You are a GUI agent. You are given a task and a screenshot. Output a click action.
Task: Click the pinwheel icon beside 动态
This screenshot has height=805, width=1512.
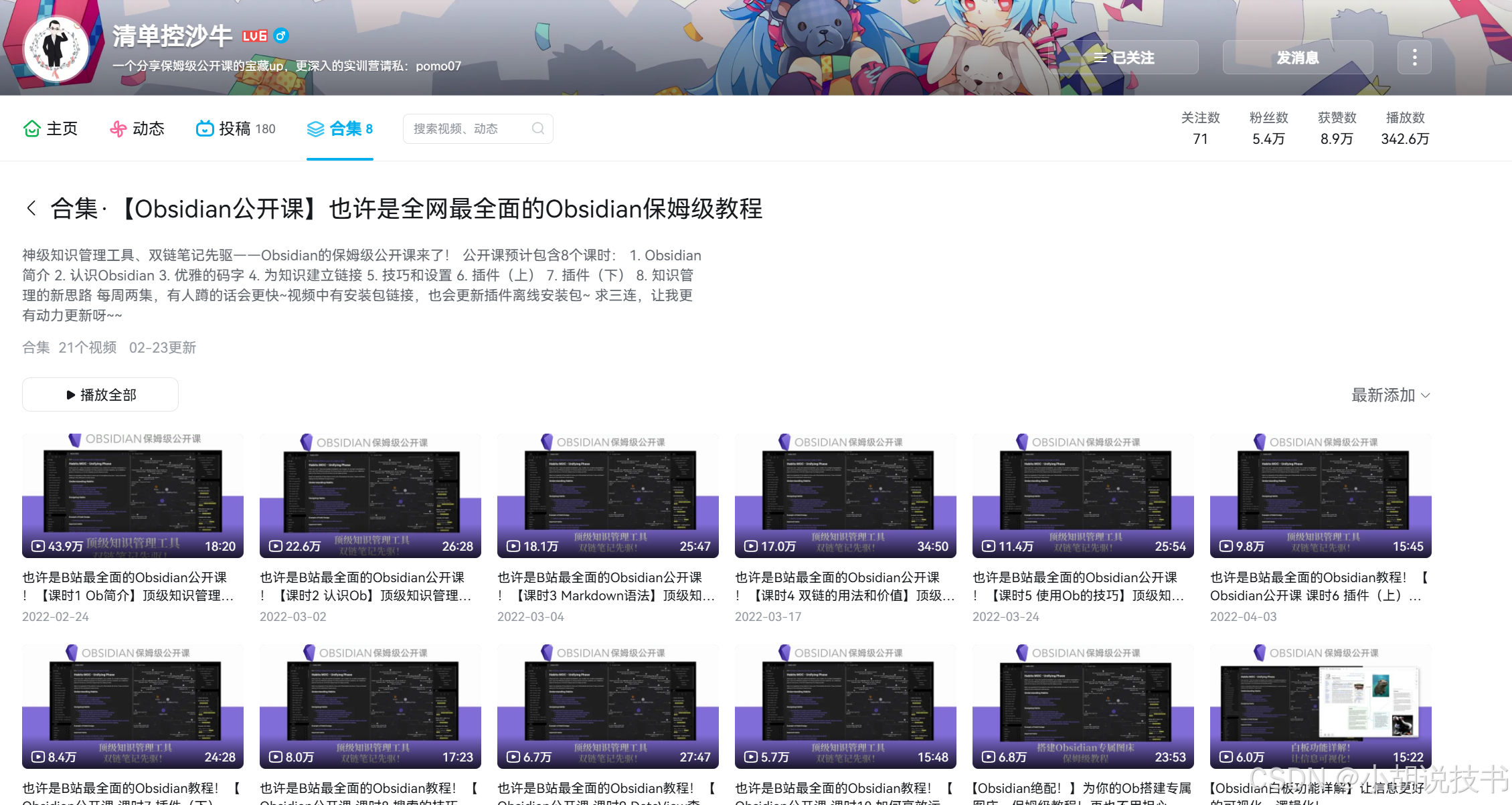(x=118, y=128)
